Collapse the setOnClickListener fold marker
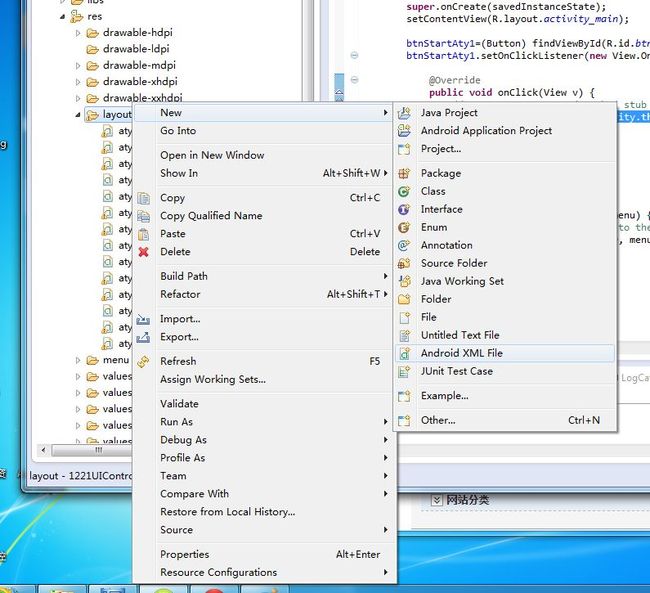650x593 pixels. click(354, 55)
